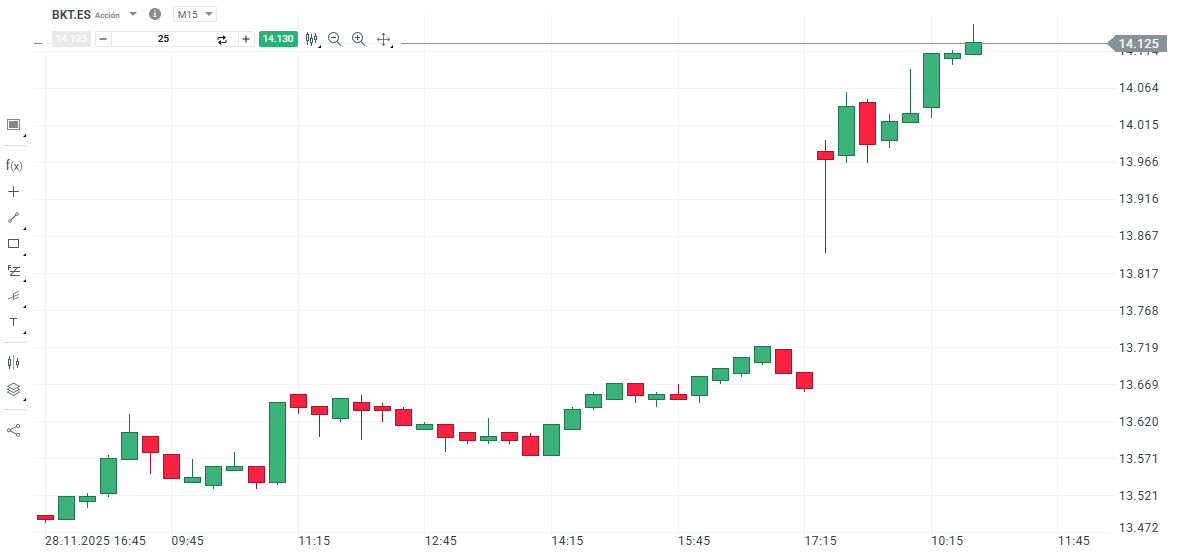Decrease the volume with minus button
The height and width of the screenshot is (557, 1177).
102,39
